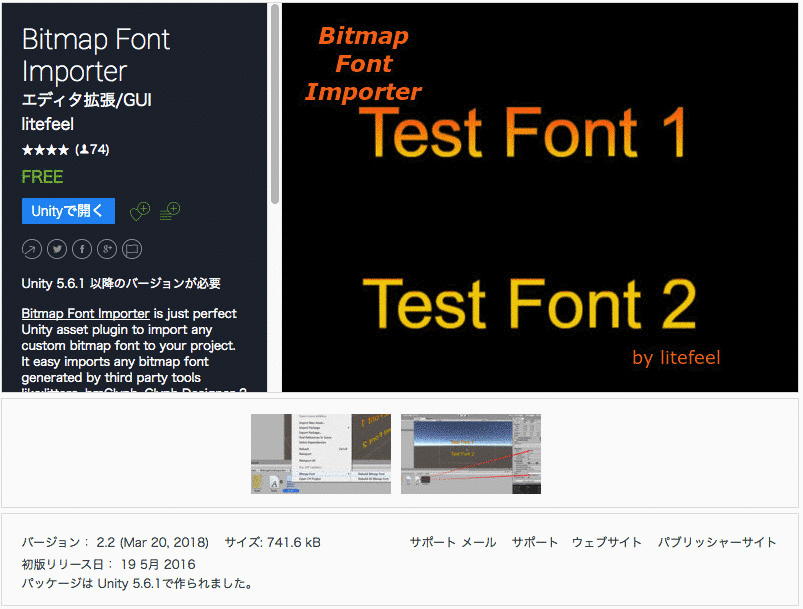Open 'サポート メール' link
The height and width of the screenshot is (609, 803).
click(453, 542)
